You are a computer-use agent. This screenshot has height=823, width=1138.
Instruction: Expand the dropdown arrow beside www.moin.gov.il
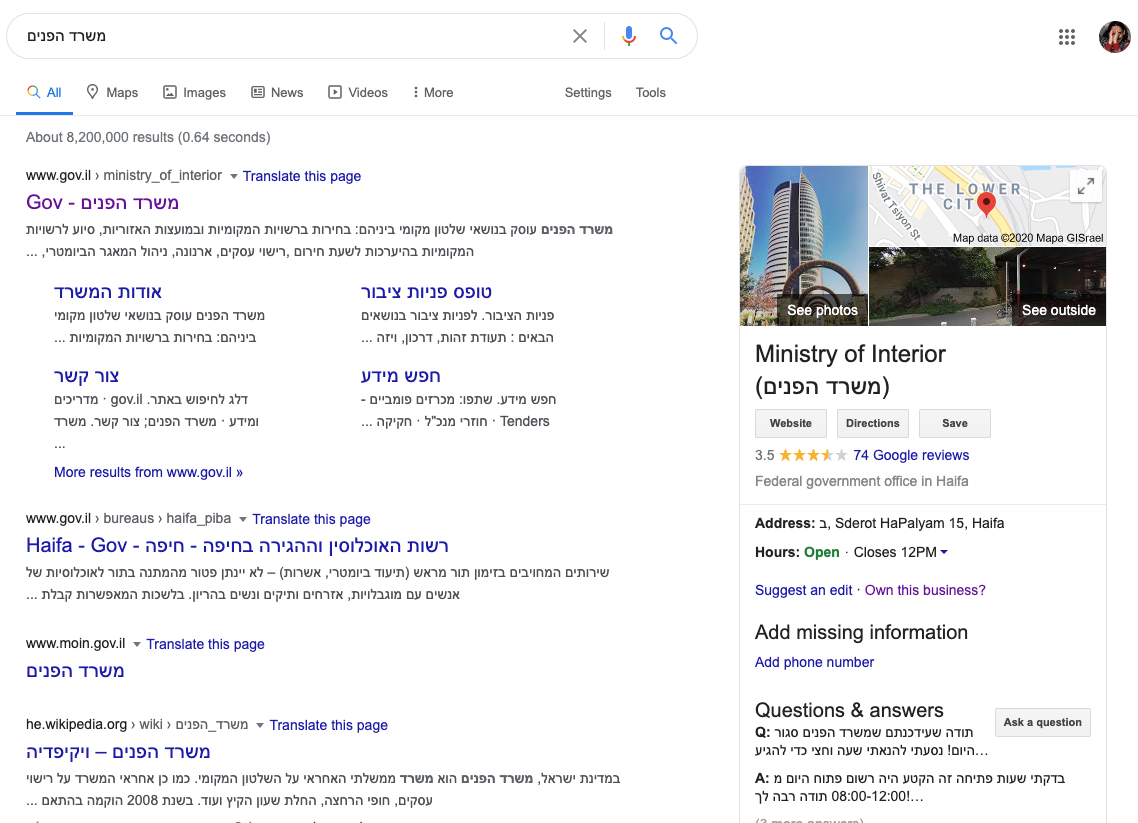tap(137, 644)
